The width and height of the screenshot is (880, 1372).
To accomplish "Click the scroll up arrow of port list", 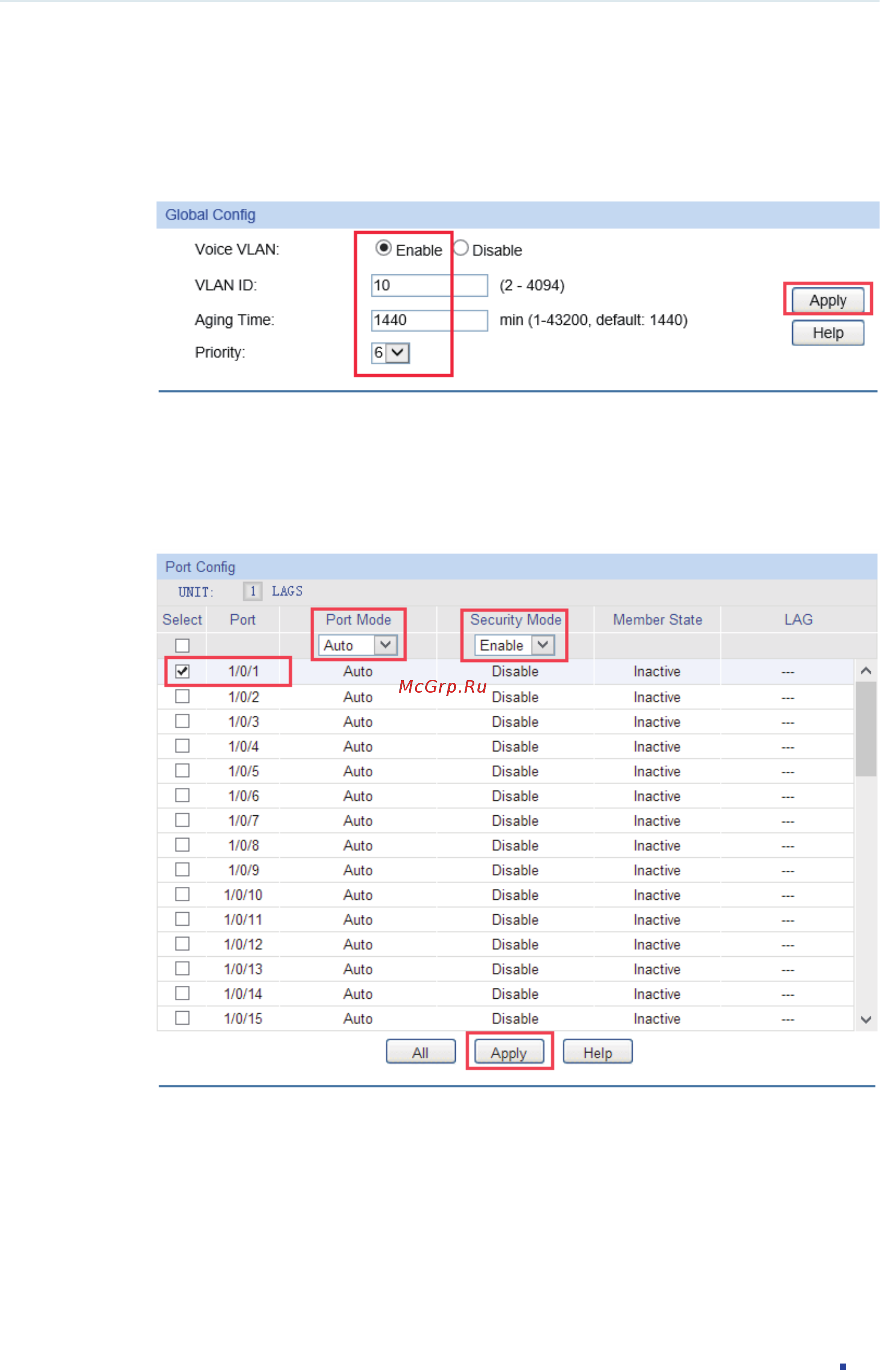I will (866, 670).
